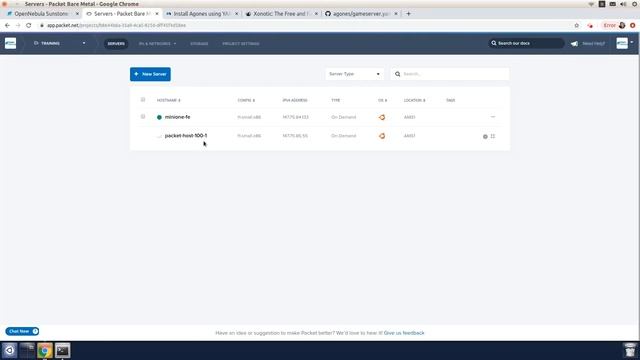This screenshot has width=640, height=360.
Task: Sort the table by Hostname column
Action: pos(169,100)
